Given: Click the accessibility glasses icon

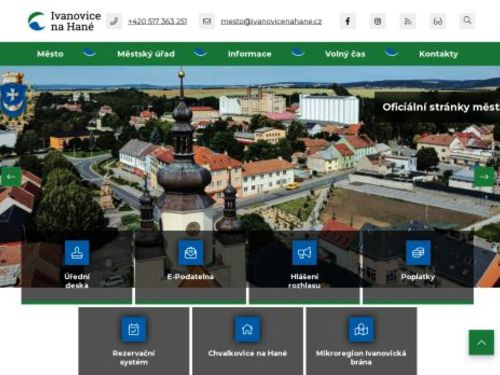Looking at the screenshot, I should 438,21.
